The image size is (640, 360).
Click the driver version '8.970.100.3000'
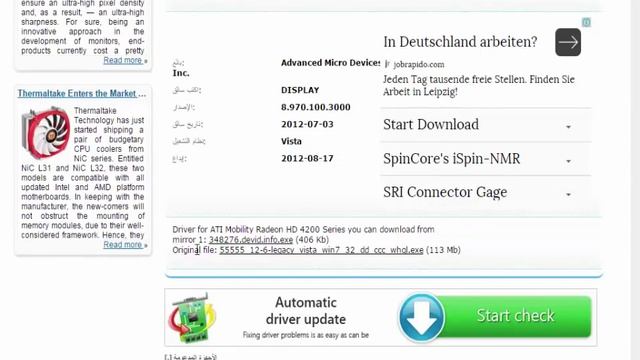click(x=316, y=107)
